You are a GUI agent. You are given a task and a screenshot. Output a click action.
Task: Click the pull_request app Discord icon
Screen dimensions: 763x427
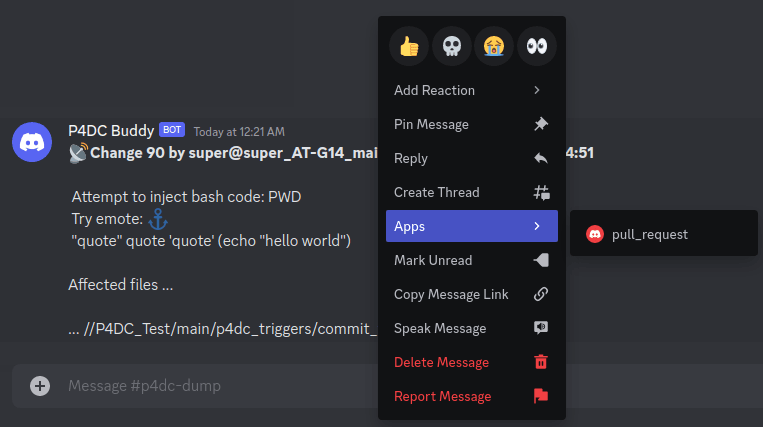tap(595, 234)
